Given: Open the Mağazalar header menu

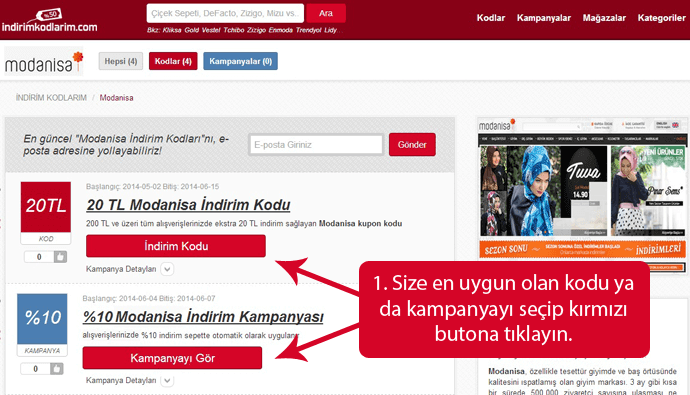Looking at the screenshot, I should (604, 18).
